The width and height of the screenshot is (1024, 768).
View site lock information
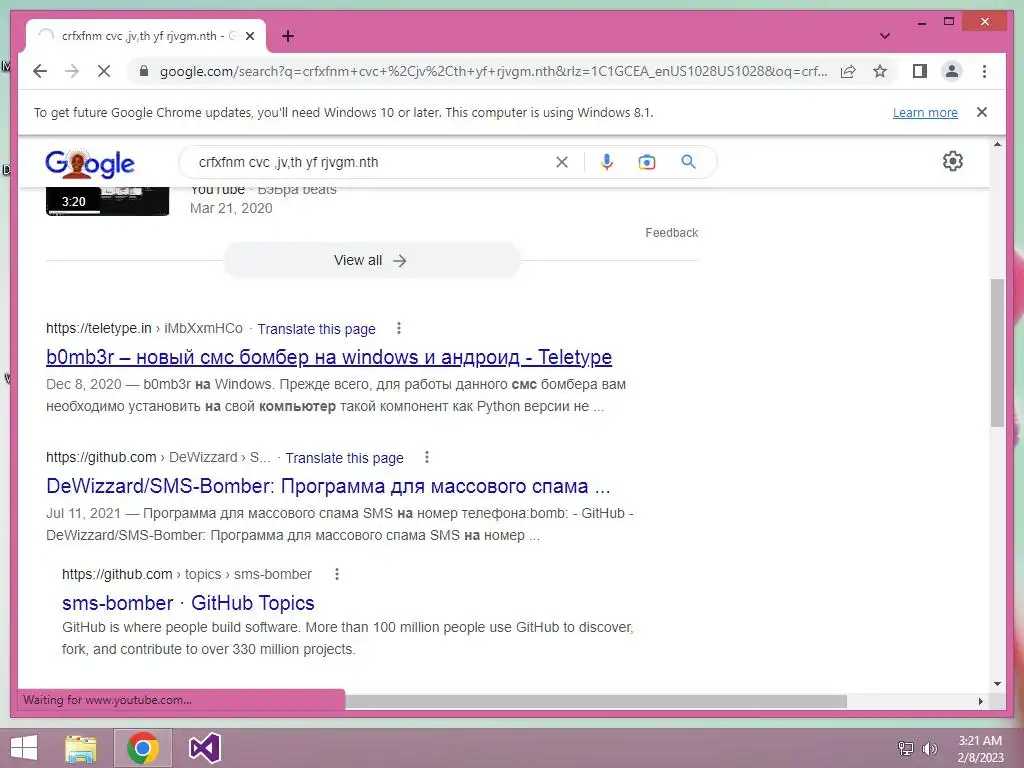coord(144,71)
